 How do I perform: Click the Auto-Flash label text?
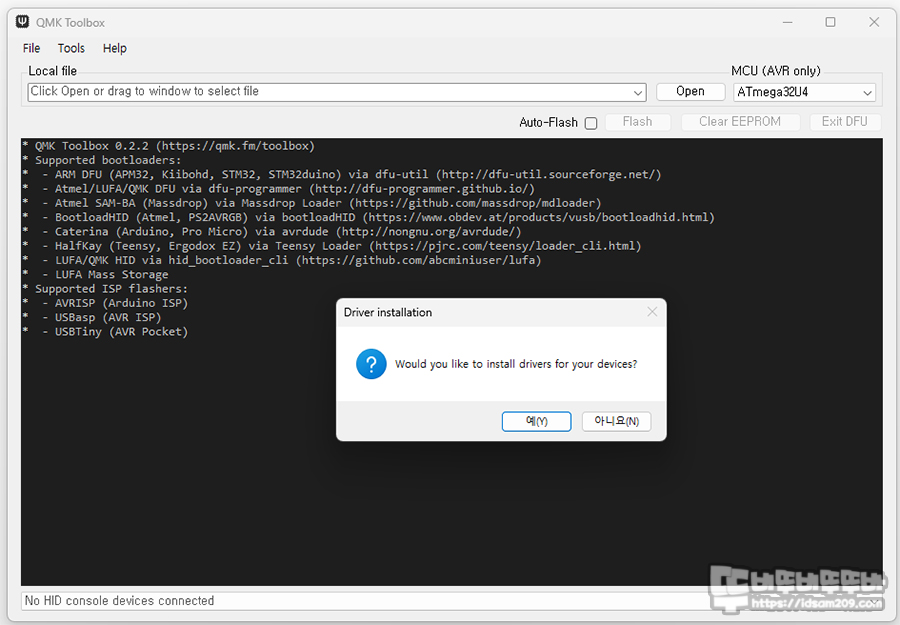(548, 122)
